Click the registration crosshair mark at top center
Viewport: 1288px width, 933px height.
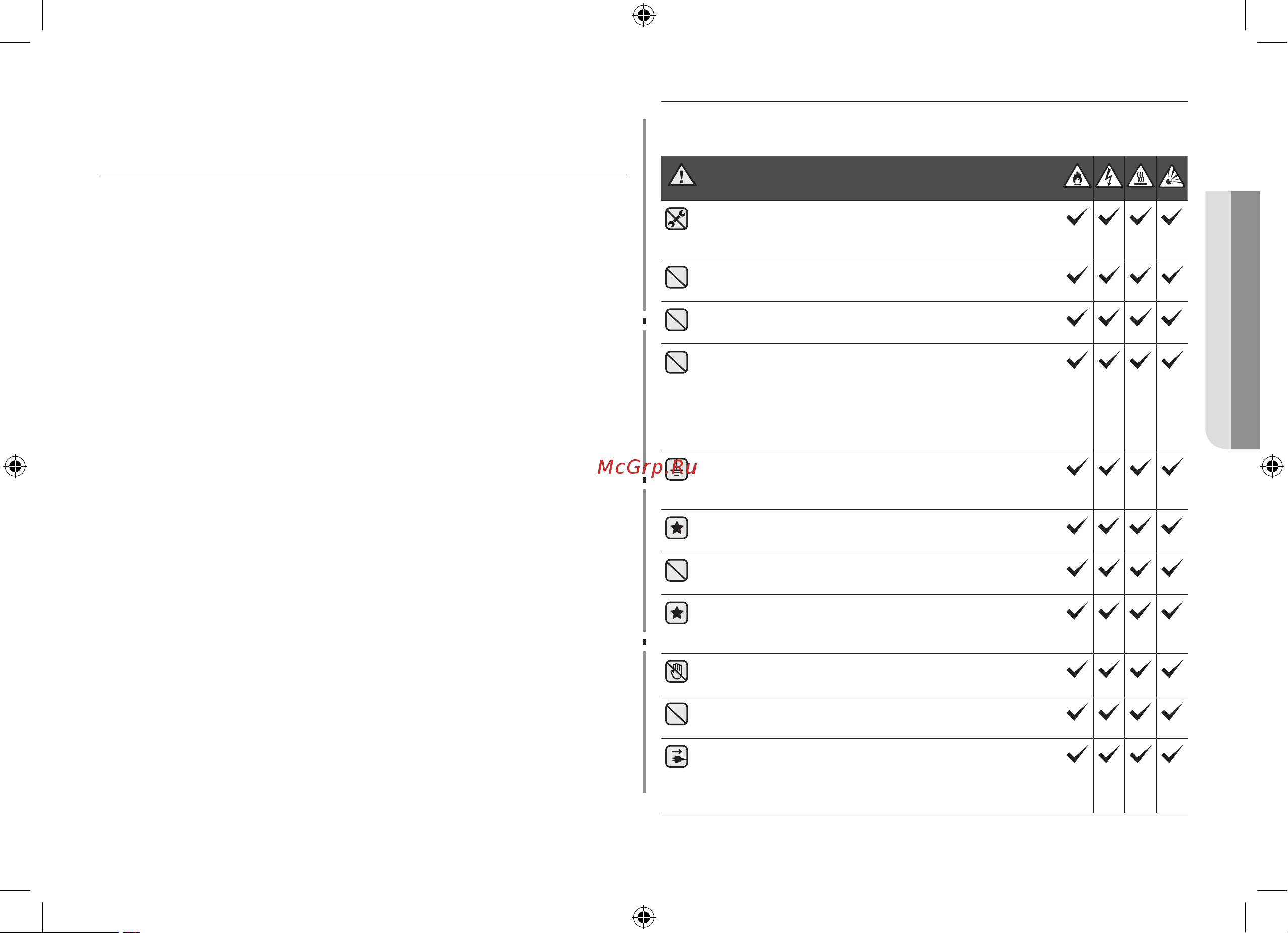[x=643, y=15]
